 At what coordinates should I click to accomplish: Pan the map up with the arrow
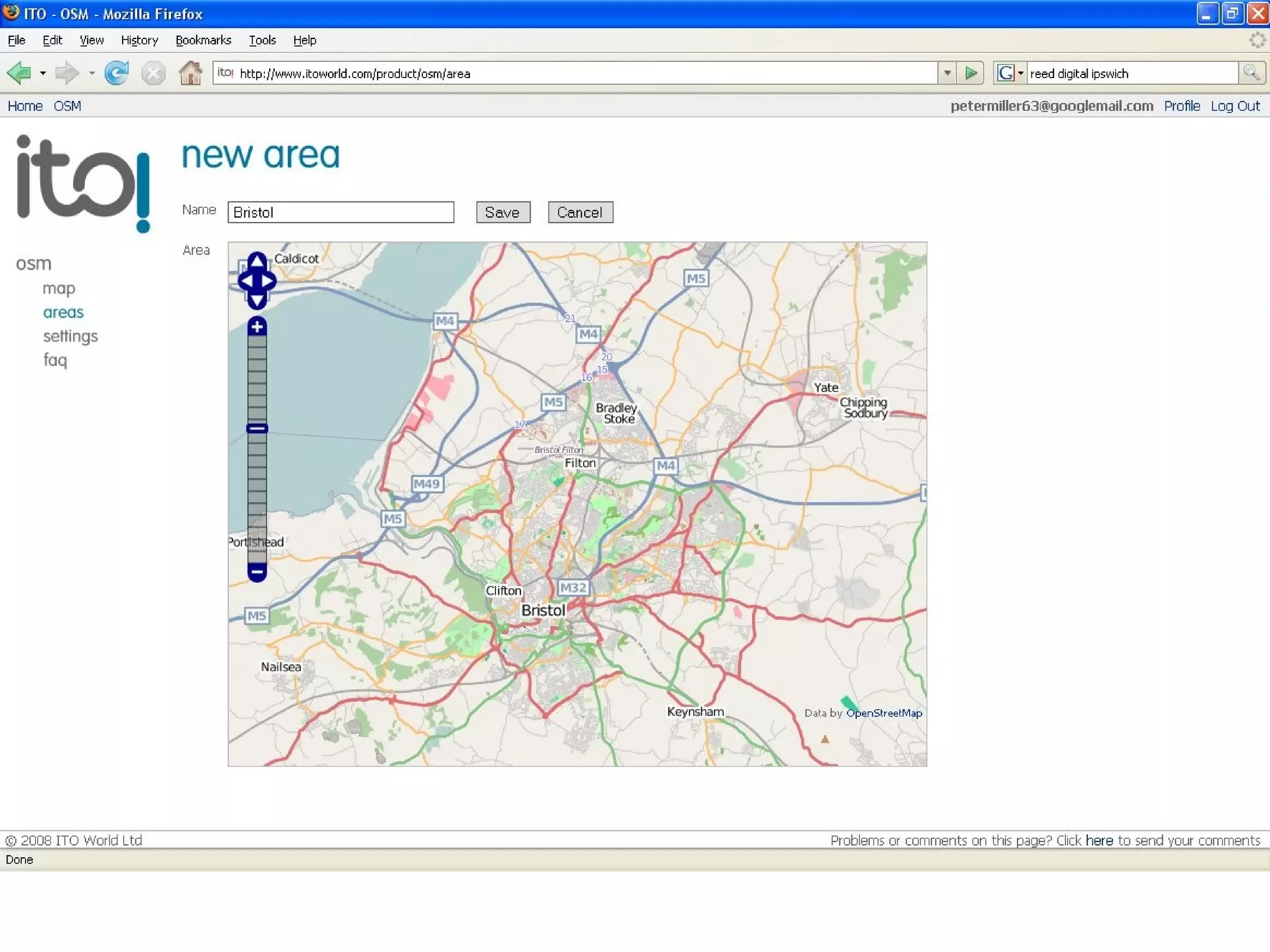[257, 262]
